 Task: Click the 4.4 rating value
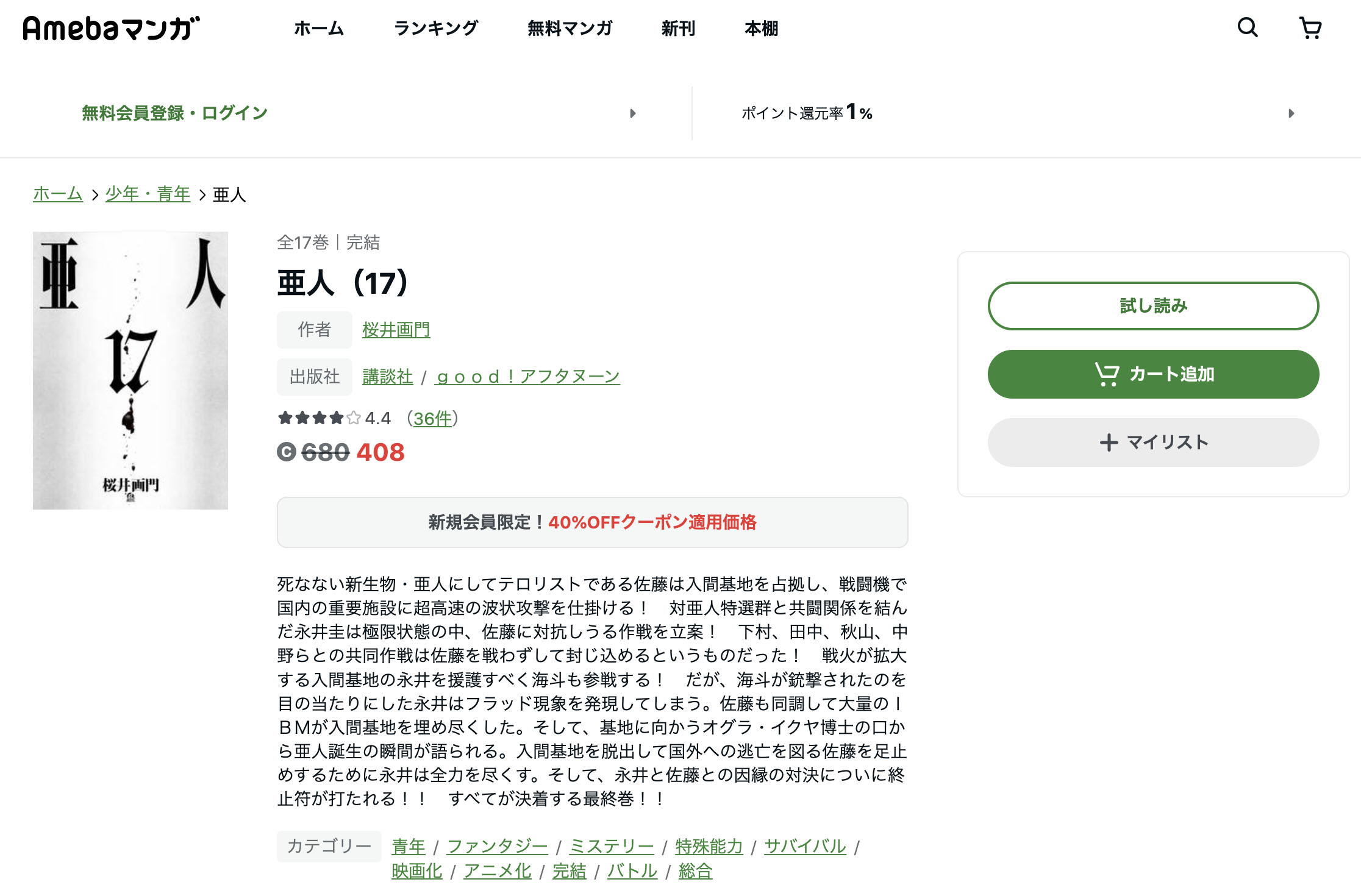(x=378, y=419)
